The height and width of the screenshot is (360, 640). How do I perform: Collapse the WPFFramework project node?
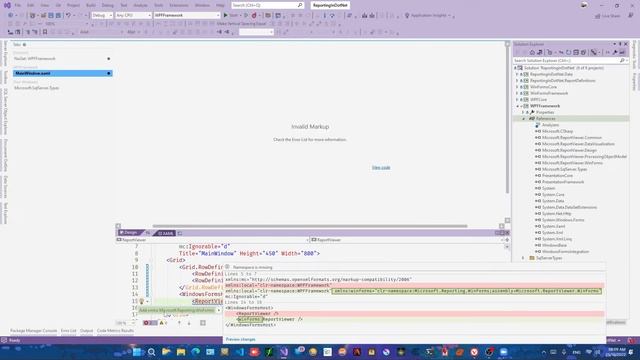[517, 106]
